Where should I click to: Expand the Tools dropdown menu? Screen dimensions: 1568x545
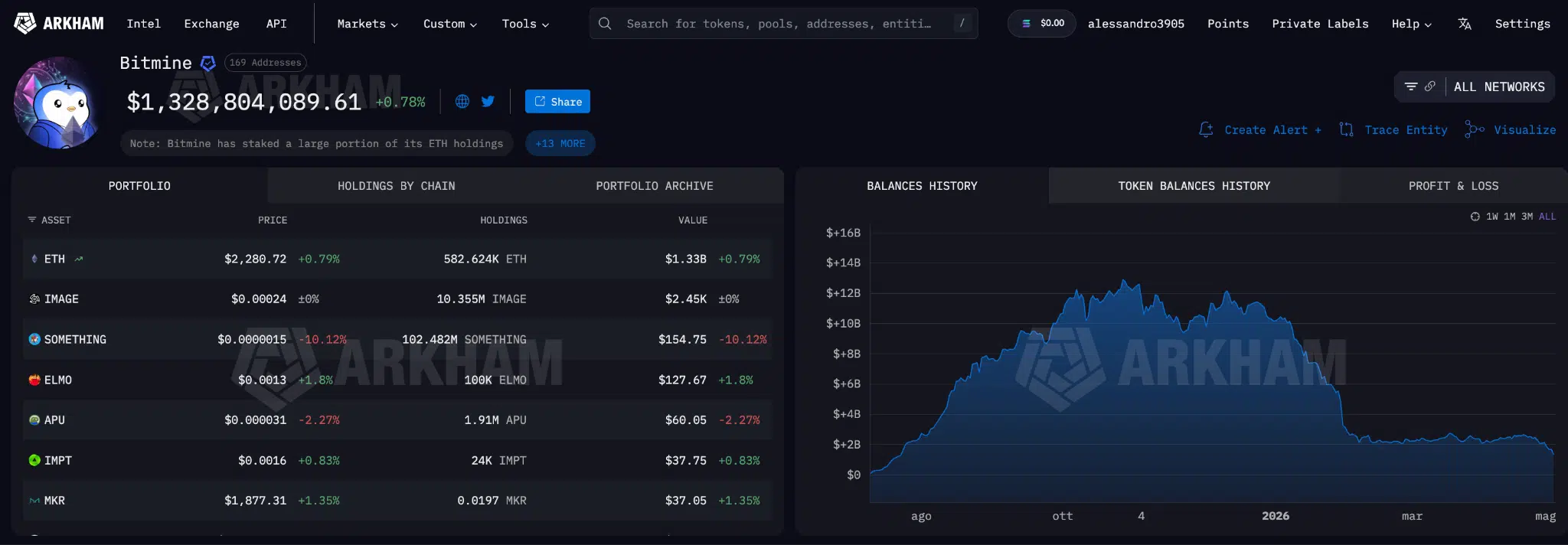[525, 24]
